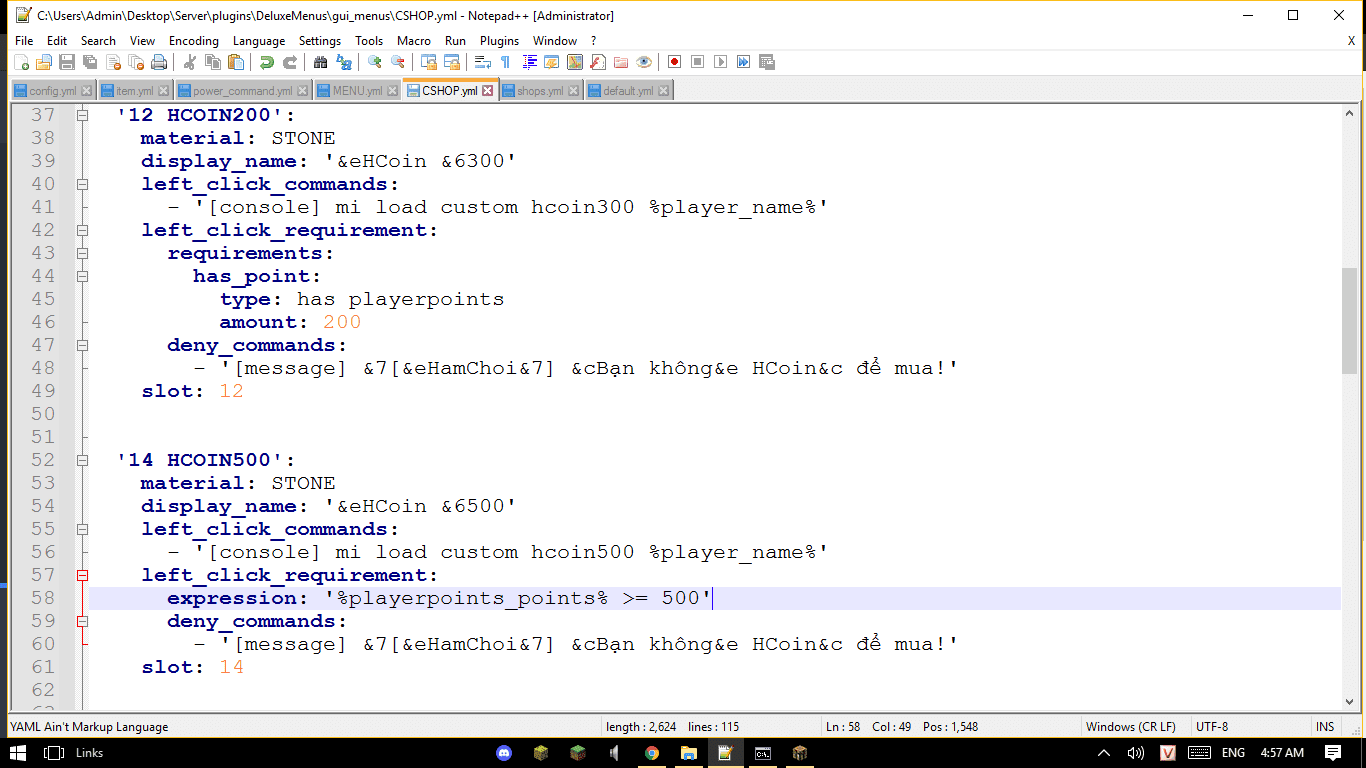Open Discord from the taskbar
The height and width of the screenshot is (768, 1366).
[x=505, y=753]
